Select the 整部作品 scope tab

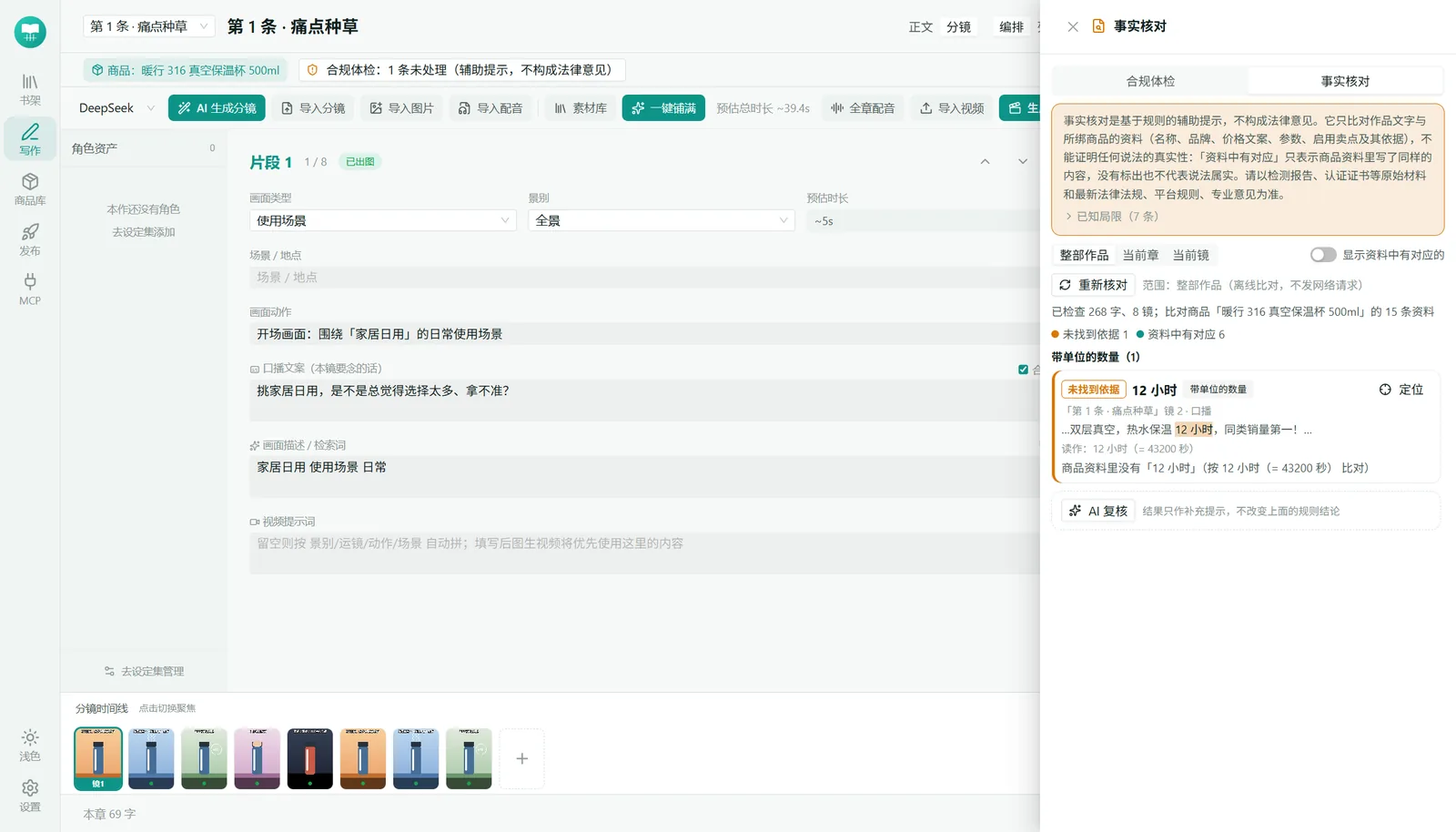click(x=1084, y=255)
